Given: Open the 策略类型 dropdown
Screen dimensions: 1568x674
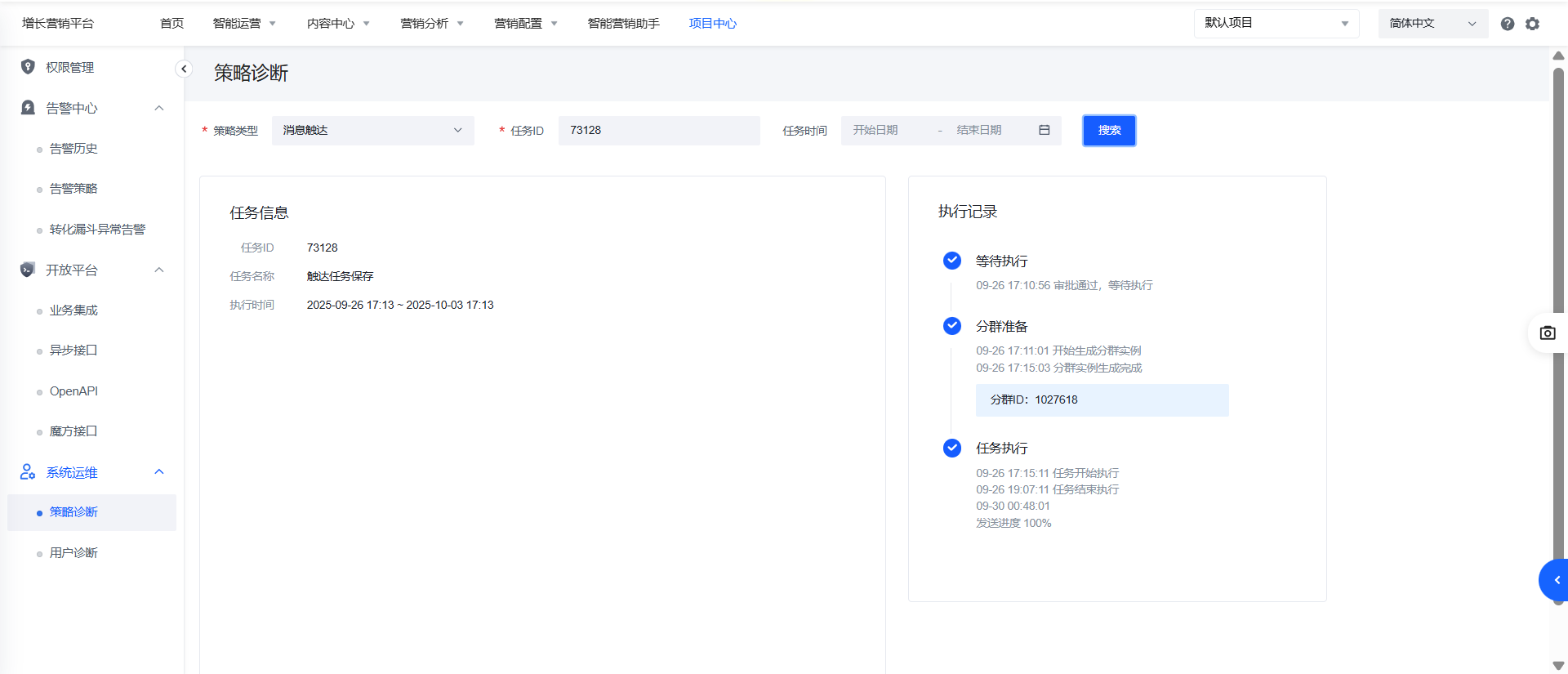Looking at the screenshot, I should (372, 131).
